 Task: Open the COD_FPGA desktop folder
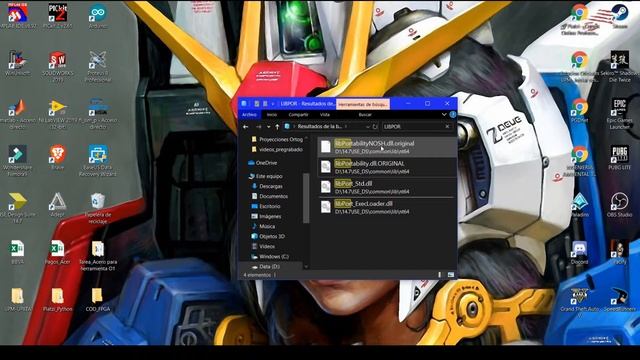tap(98, 300)
